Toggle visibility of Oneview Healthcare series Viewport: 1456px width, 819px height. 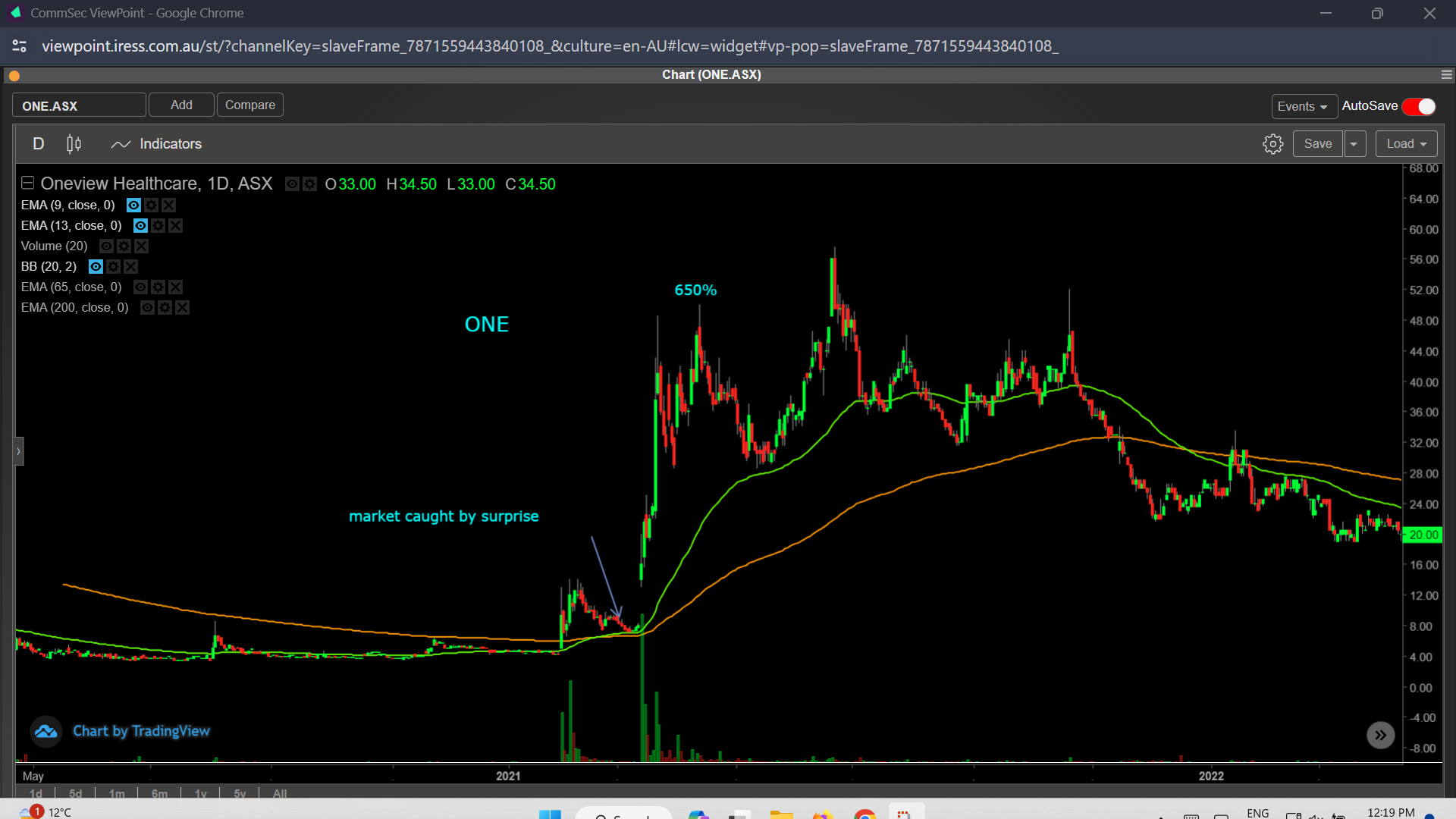click(x=292, y=184)
